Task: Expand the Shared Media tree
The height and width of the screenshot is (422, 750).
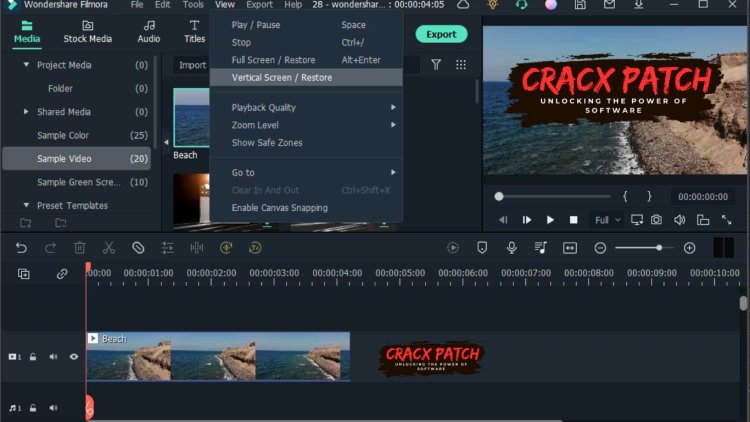Action: 26,111
